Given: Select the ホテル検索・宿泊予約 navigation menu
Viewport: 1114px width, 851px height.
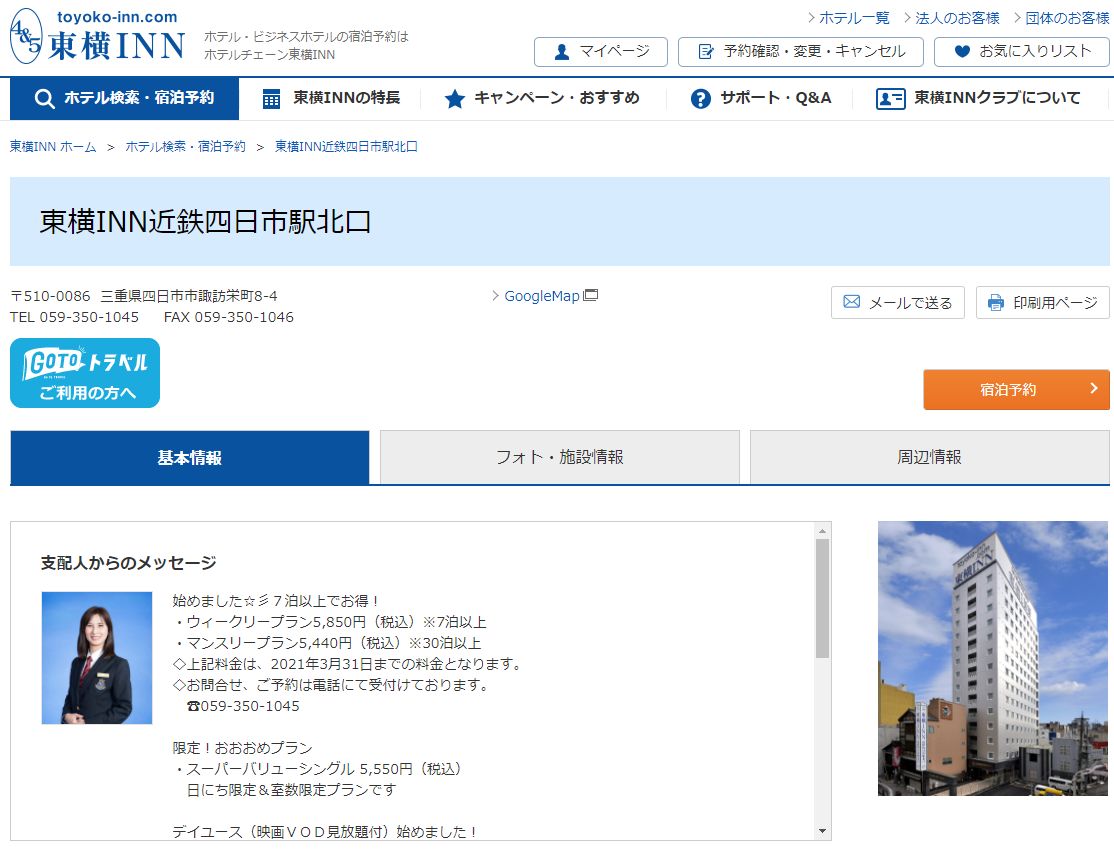Looking at the screenshot, I should coord(124,99).
